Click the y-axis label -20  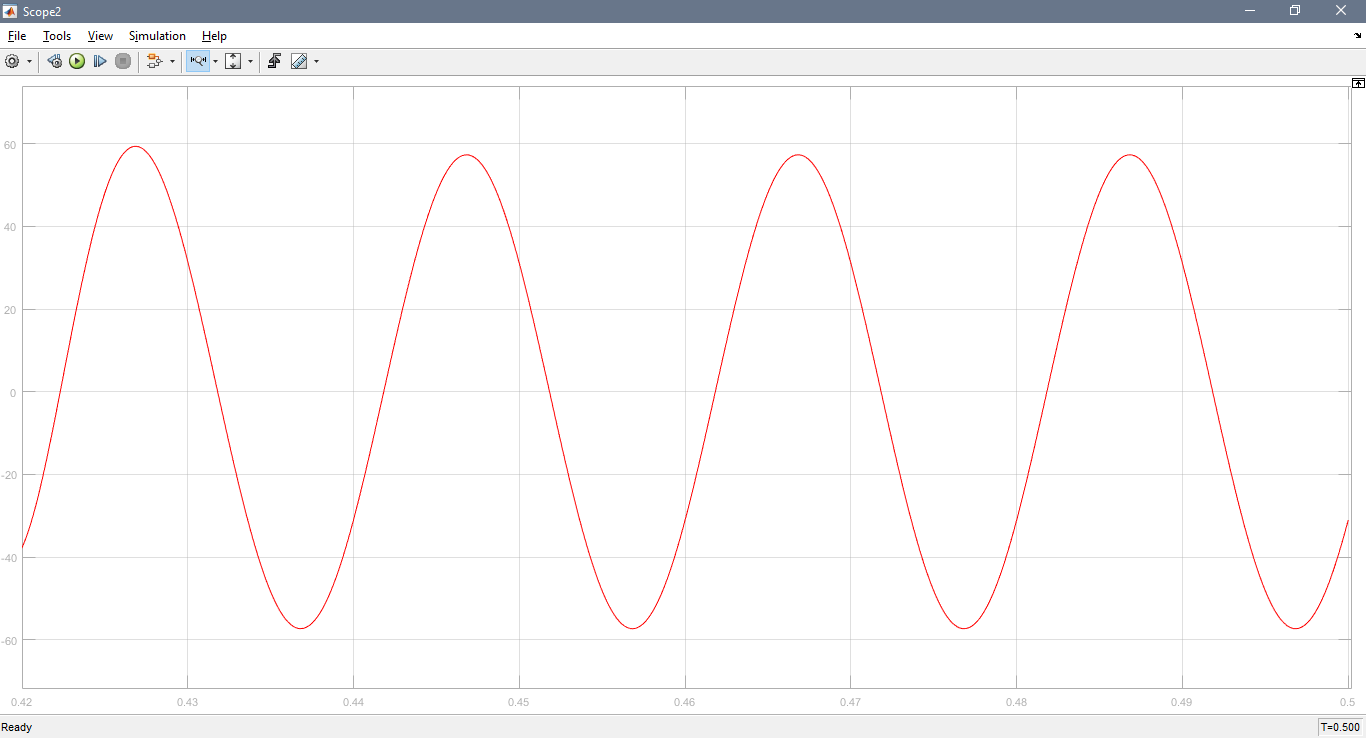click(x=10, y=475)
